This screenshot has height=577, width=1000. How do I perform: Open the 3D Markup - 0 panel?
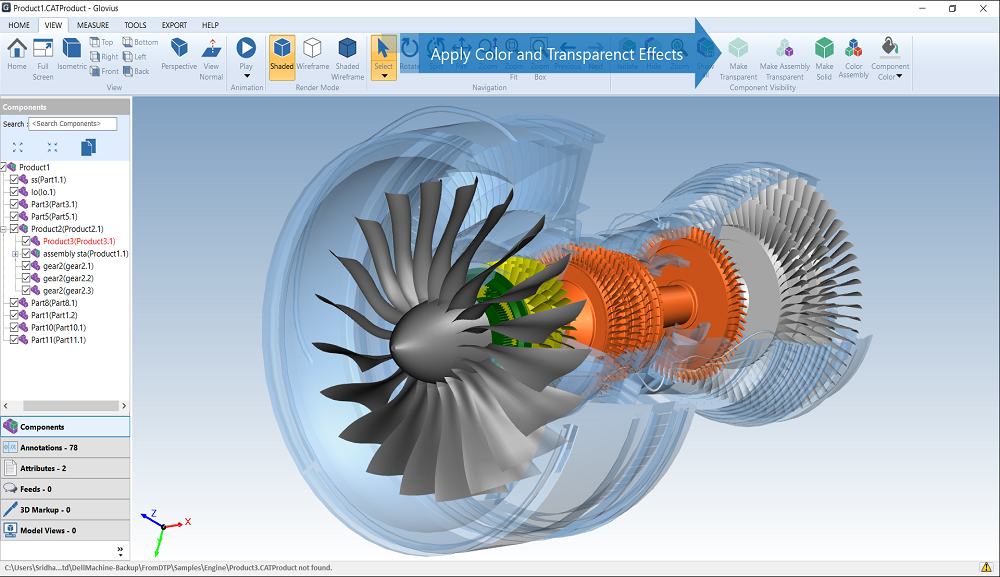pos(65,509)
